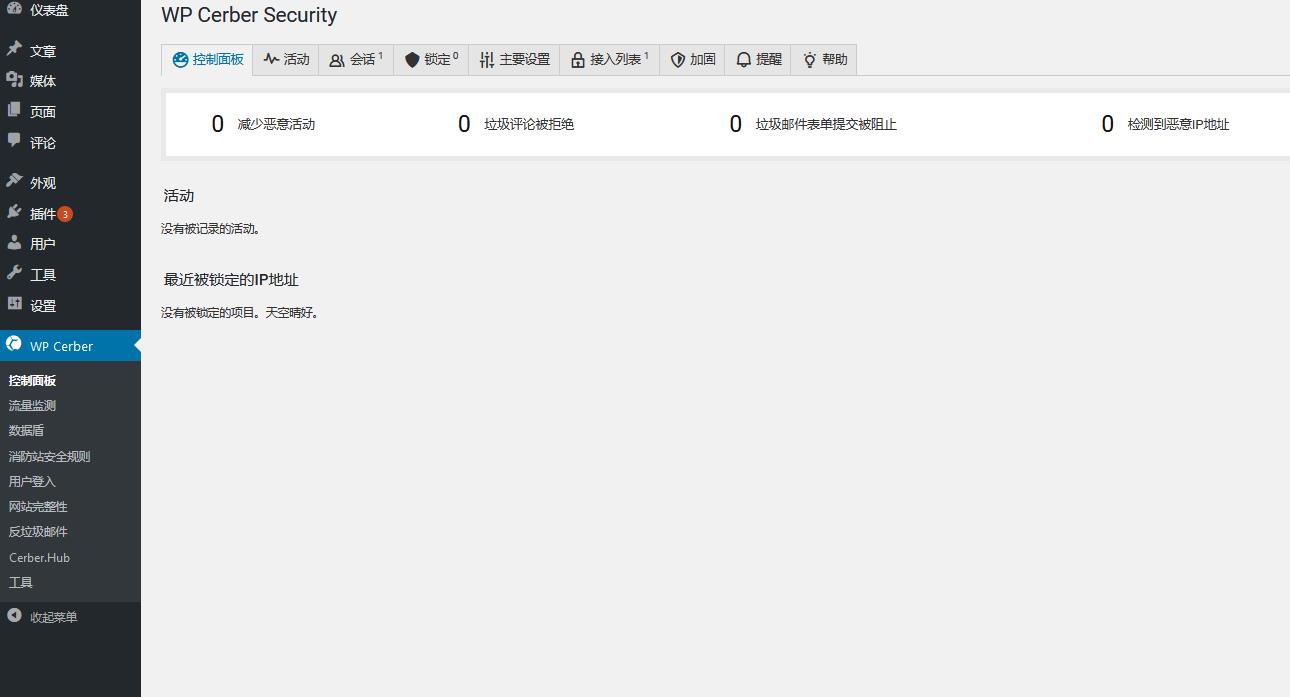The width and height of the screenshot is (1290, 697).
Task: Click the settings sliders icon beside 设置
Action: [14, 304]
